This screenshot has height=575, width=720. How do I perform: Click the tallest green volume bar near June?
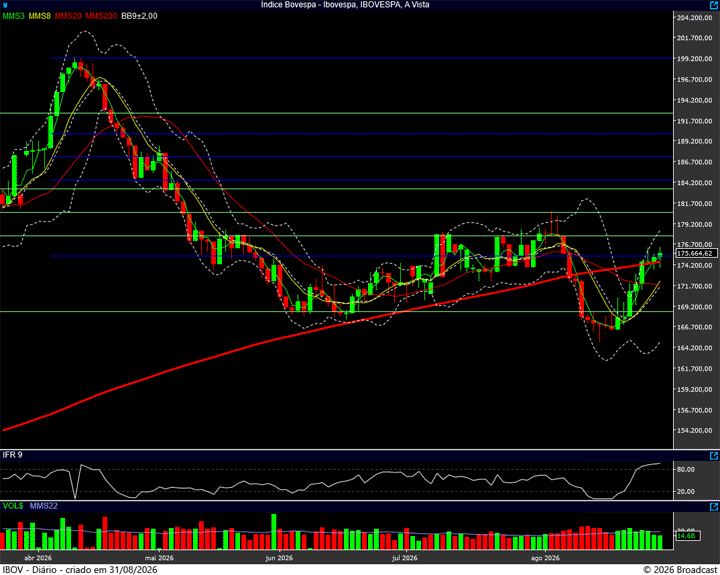pyautogui.click(x=274, y=531)
